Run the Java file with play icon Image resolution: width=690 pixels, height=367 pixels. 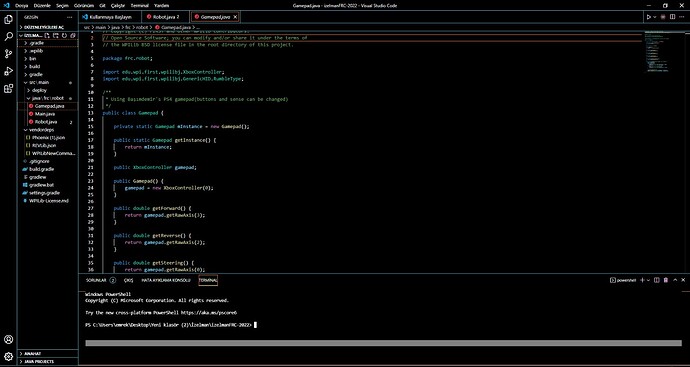point(649,17)
